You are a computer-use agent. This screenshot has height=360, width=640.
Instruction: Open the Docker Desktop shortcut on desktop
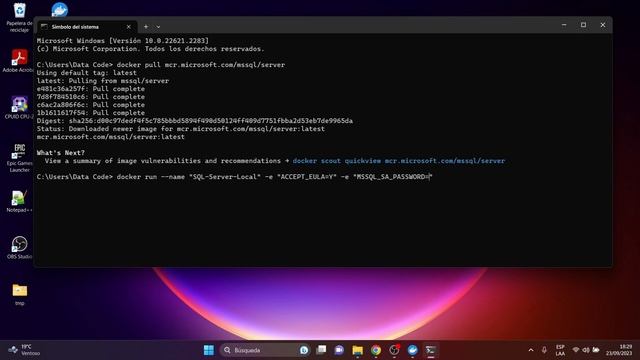coord(60,9)
